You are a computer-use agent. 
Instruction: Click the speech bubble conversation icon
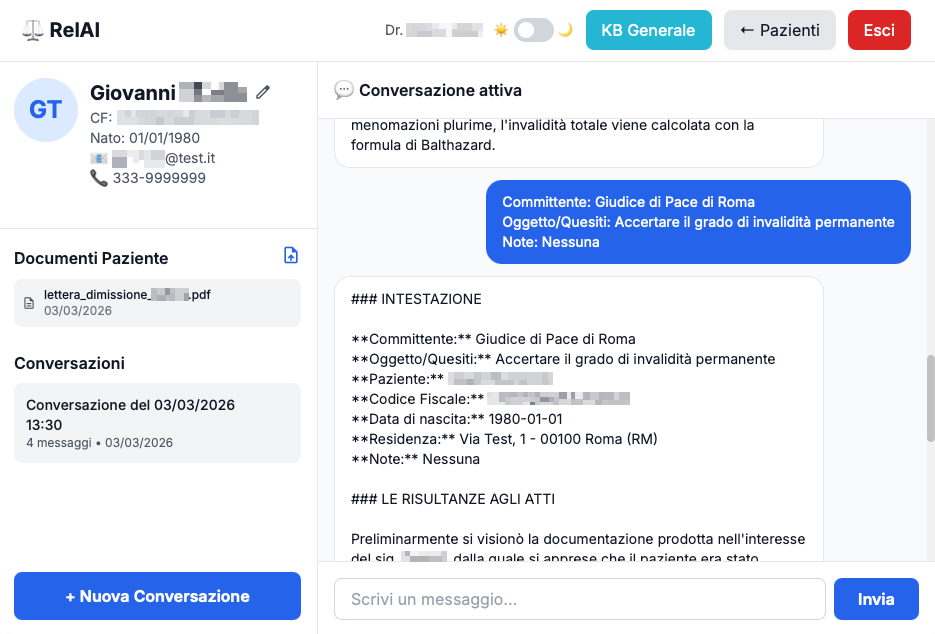pyautogui.click(x=344, y=90)
